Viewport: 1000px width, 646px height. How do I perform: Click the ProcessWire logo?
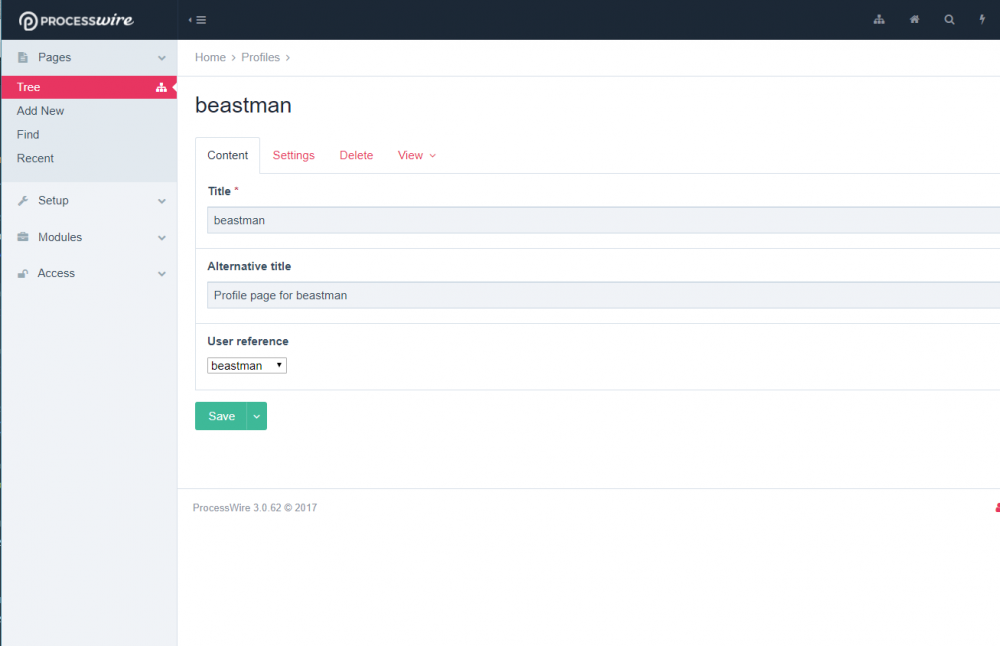tap(76, 20)
